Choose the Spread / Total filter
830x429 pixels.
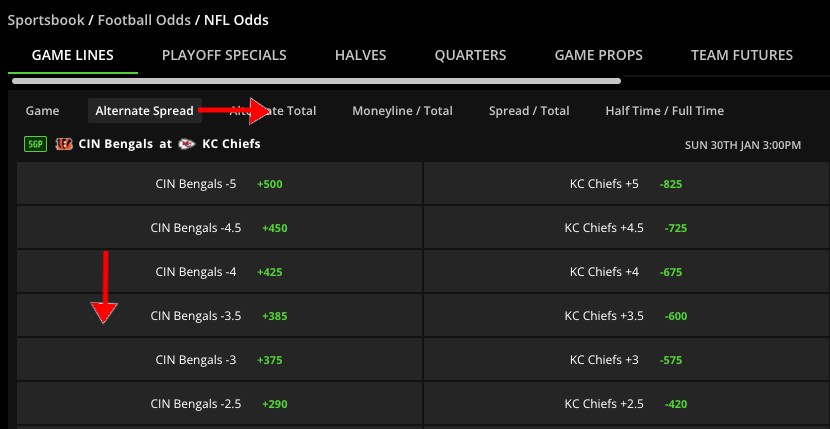(x=529, y=111)
